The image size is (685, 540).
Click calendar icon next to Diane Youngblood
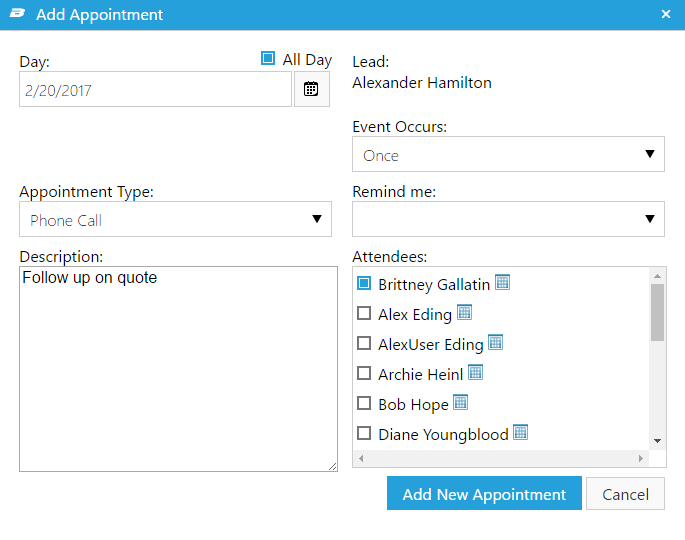[520, 433]
